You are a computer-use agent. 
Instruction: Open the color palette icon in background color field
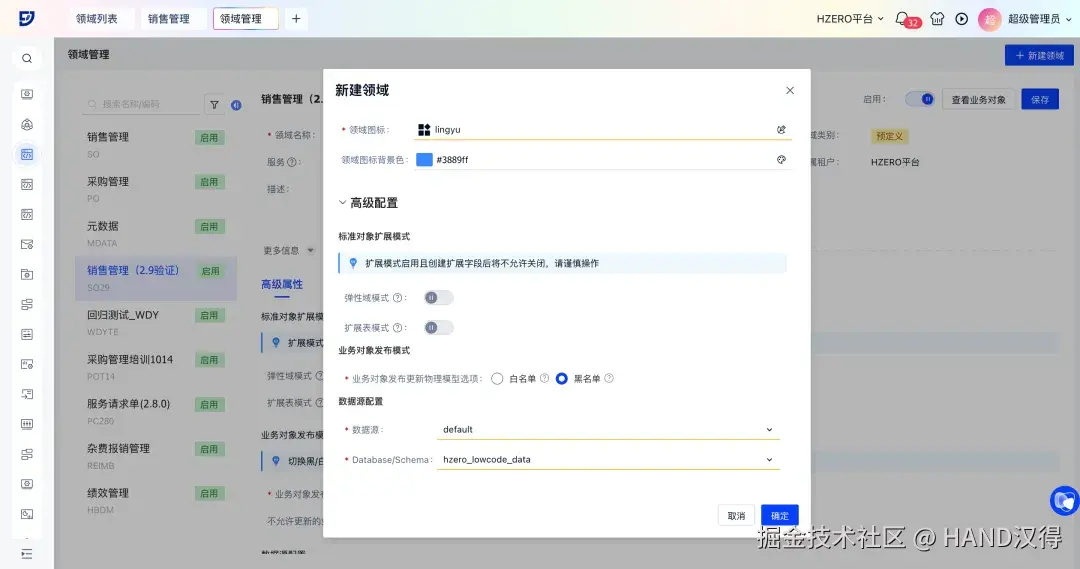click(x=781, y=160)
